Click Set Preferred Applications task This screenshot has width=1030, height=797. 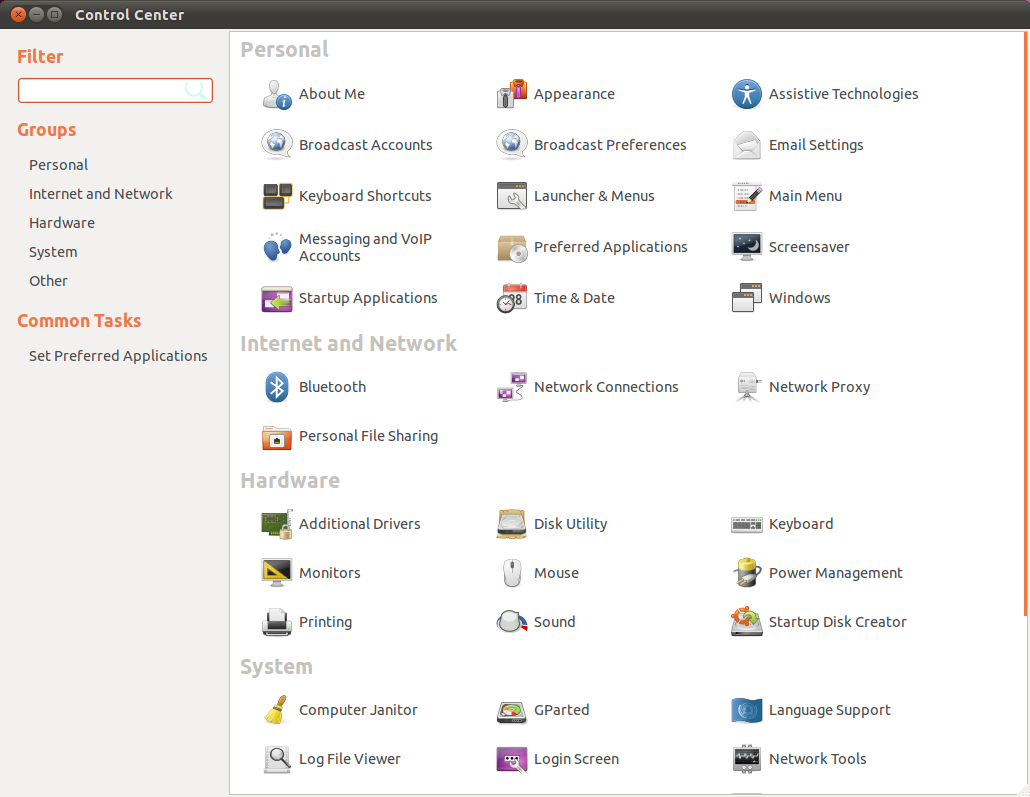[118, 356]
